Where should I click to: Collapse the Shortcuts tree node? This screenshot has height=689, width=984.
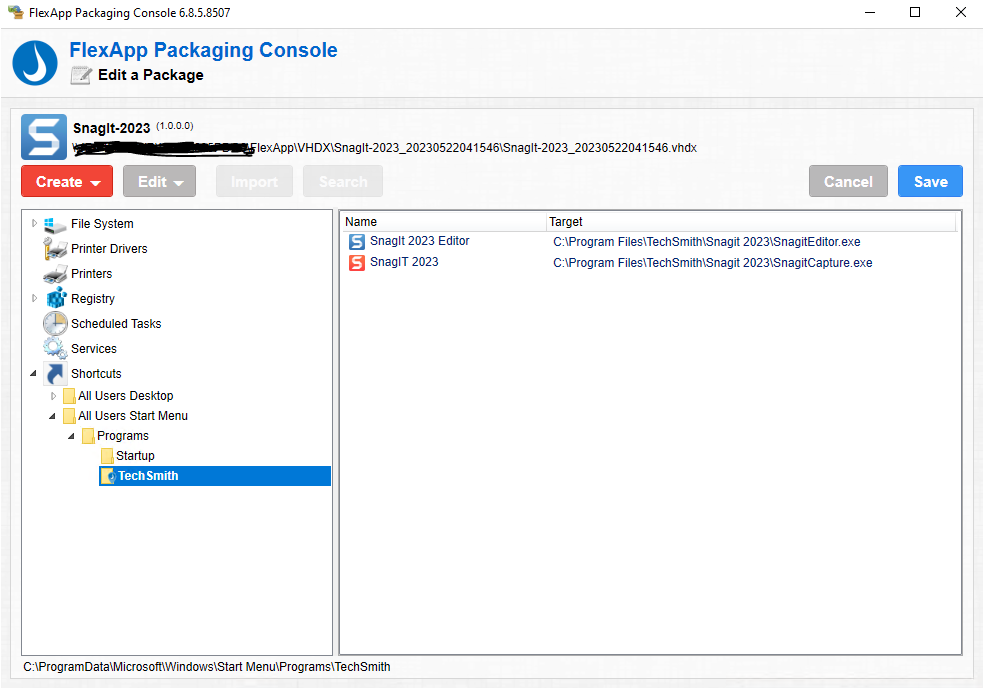(33, 373)
